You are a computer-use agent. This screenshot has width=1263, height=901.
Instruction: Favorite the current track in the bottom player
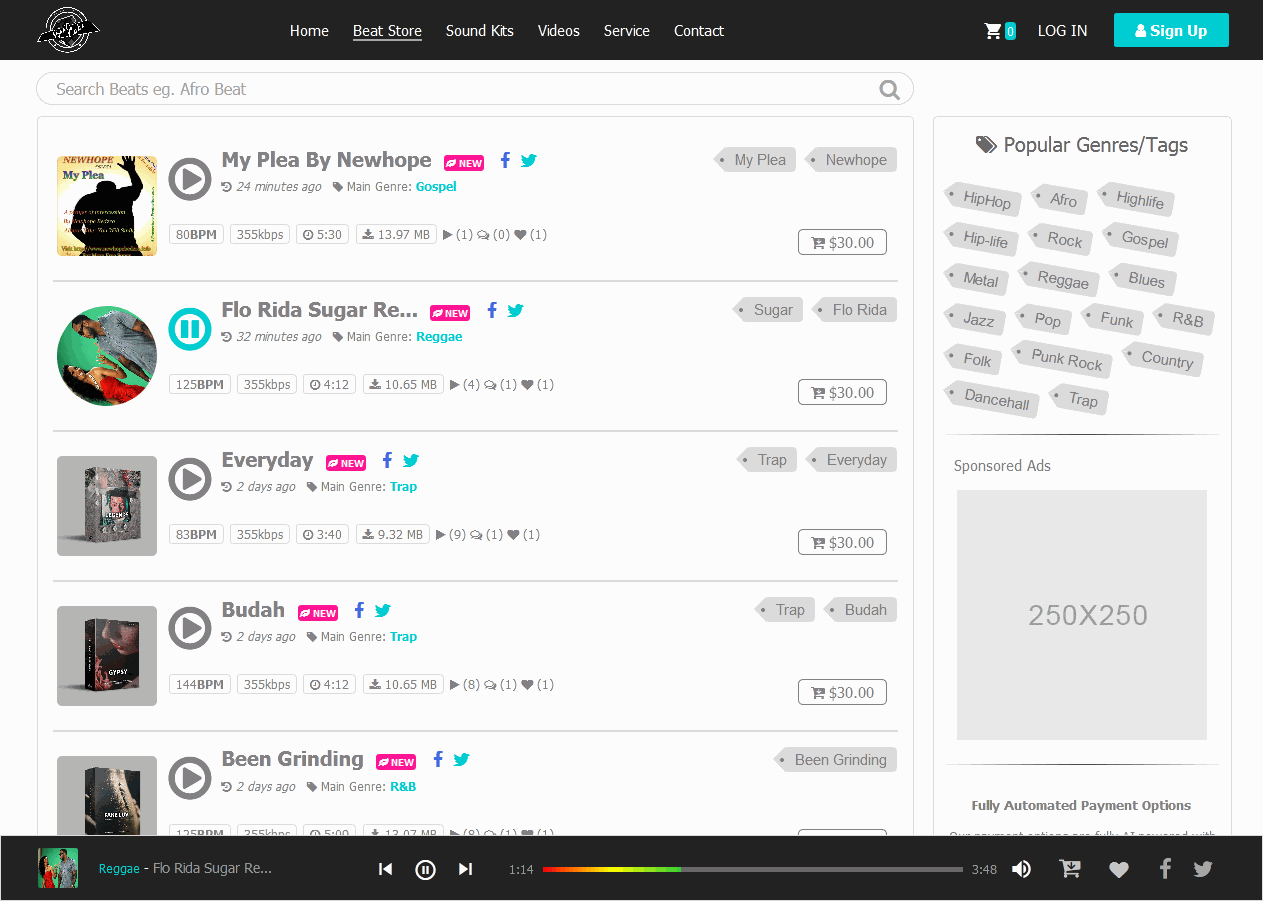1118,869
